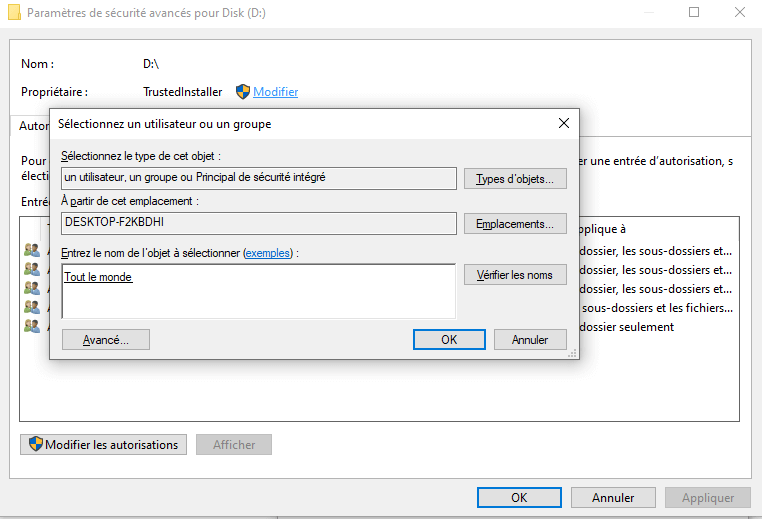This screenshot has width=762, height=519.
Task: Click the shield icon on Modifier les autorisations
Action: (36, 445)
